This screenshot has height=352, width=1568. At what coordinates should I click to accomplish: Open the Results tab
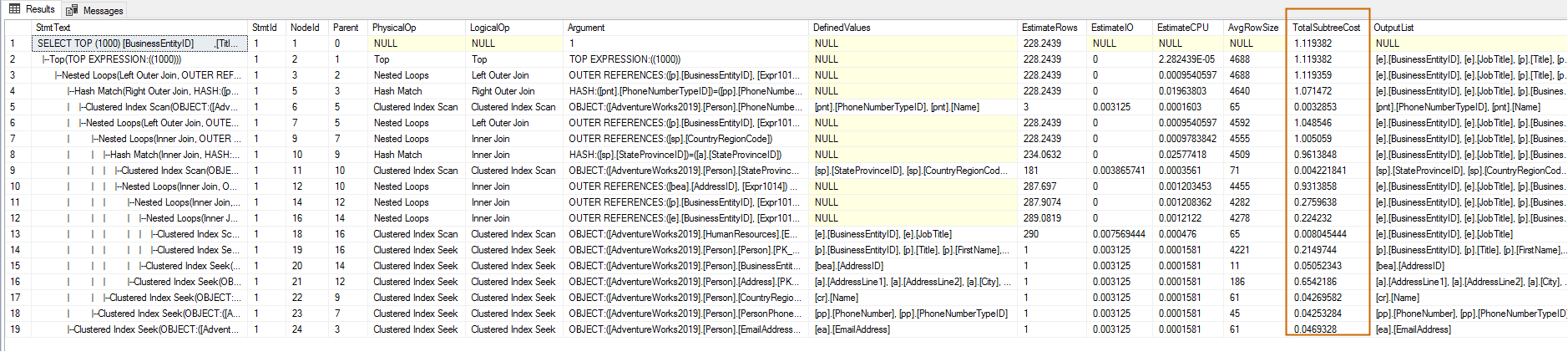[39, 9]
